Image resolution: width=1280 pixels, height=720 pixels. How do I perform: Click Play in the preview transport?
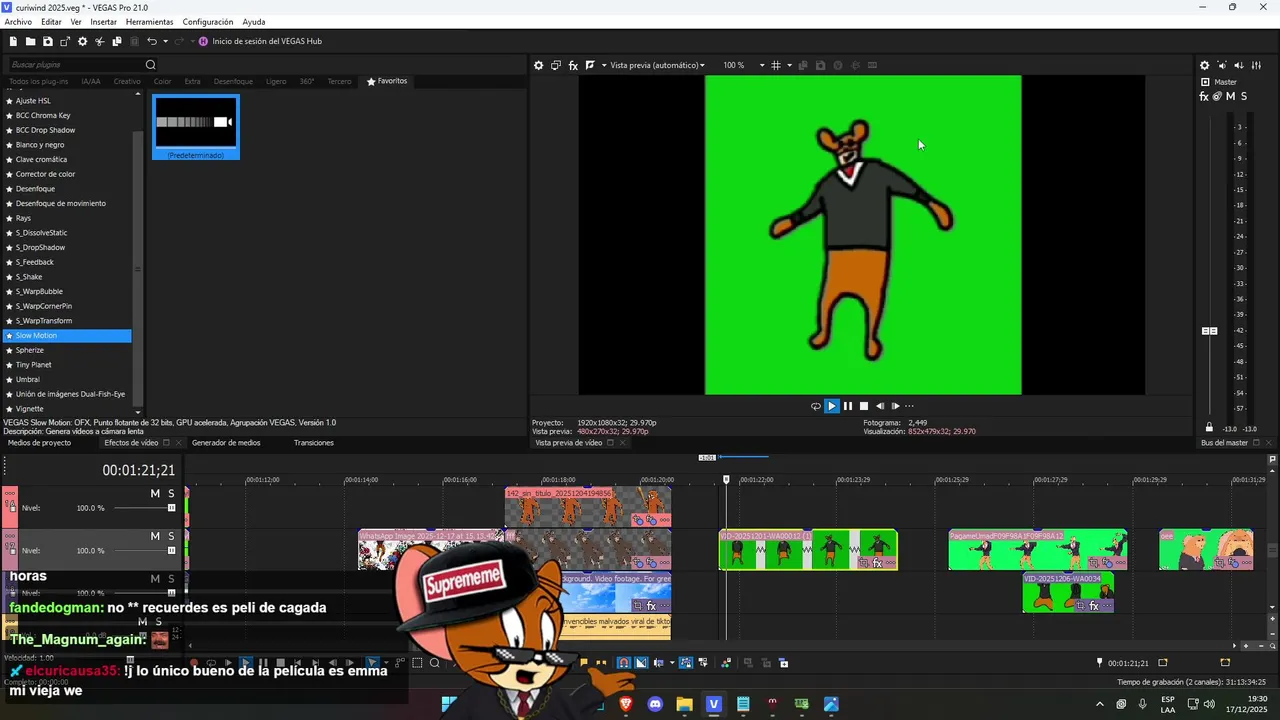click(831, 406)
